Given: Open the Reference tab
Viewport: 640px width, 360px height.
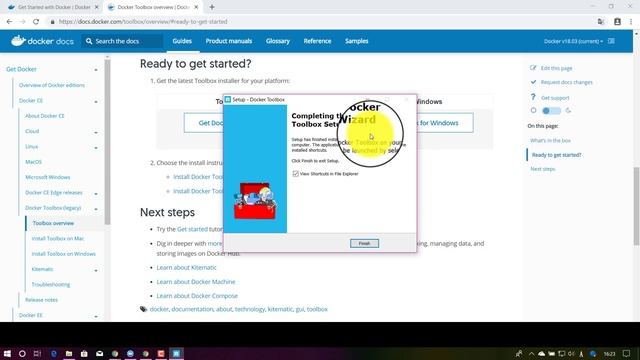Looking at the screenshot, I should click(x=317, y=41).
